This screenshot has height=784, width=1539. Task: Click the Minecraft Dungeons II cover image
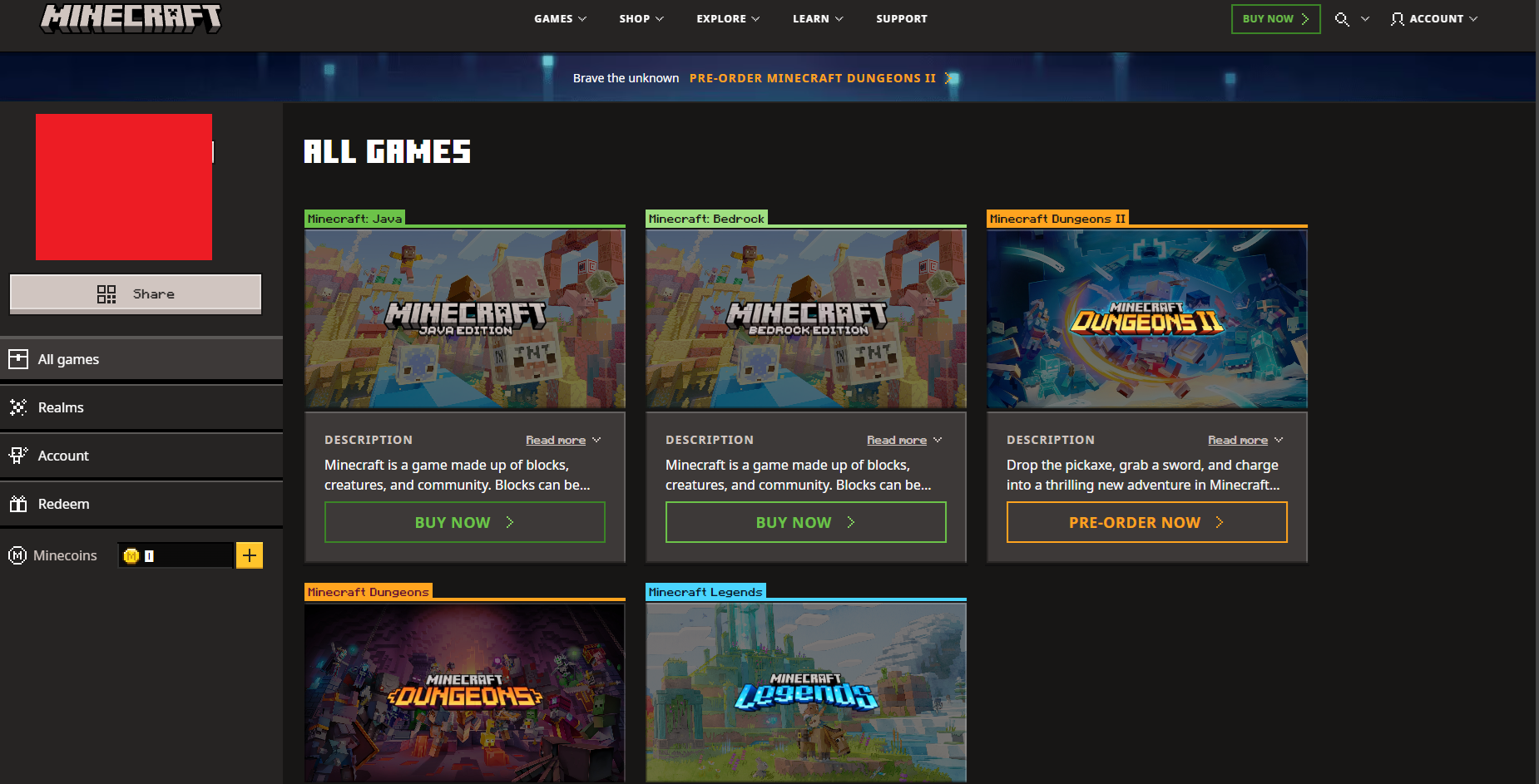(x=1147, y=319)
